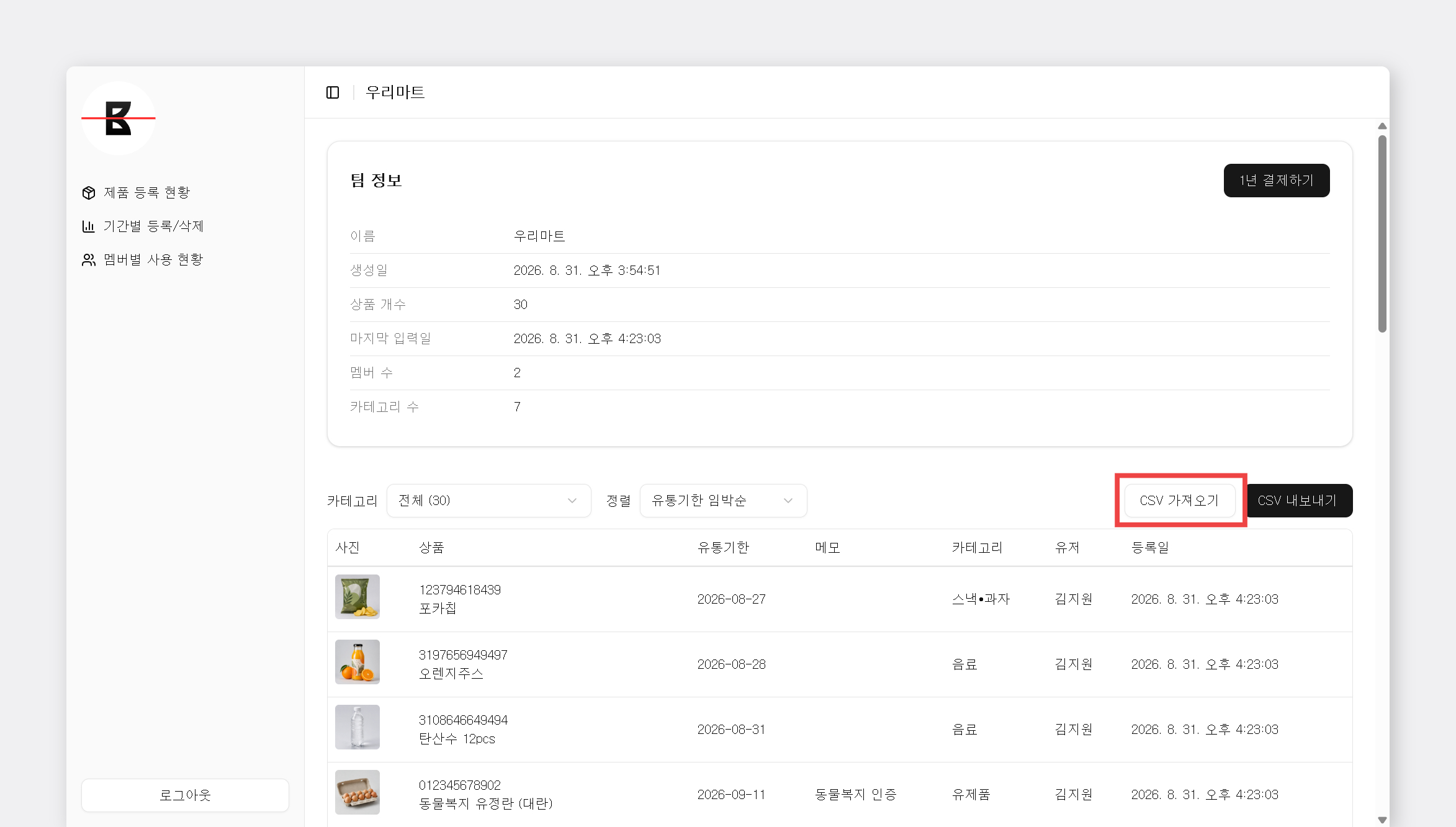Click the 포카칩 product thumbnail
The width and height of the screenshot is (1456, 827).
357,597
